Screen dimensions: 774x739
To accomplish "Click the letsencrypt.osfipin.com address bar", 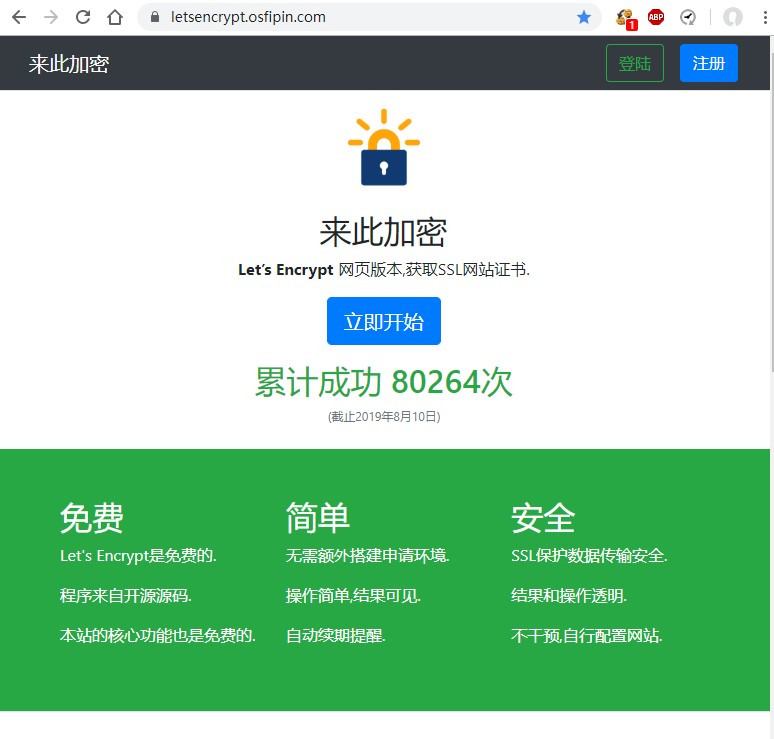I will pos(368,17).
